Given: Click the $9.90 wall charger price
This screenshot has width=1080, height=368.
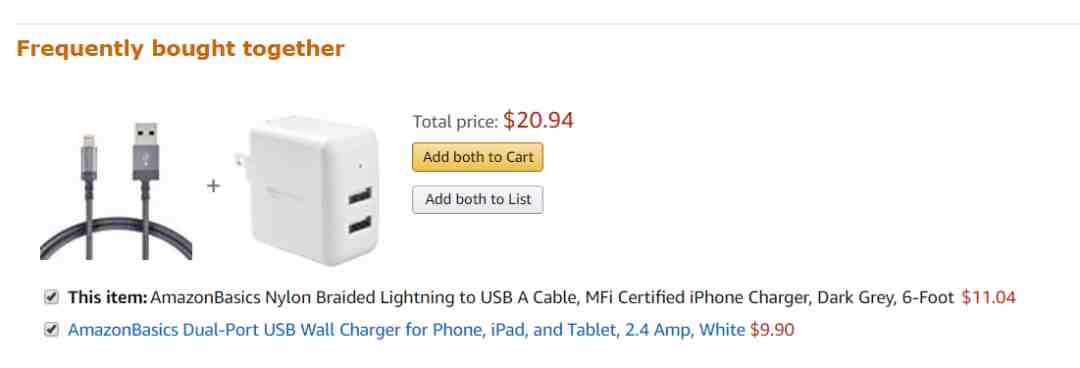Looking at the screenshot, I should 772,330.
